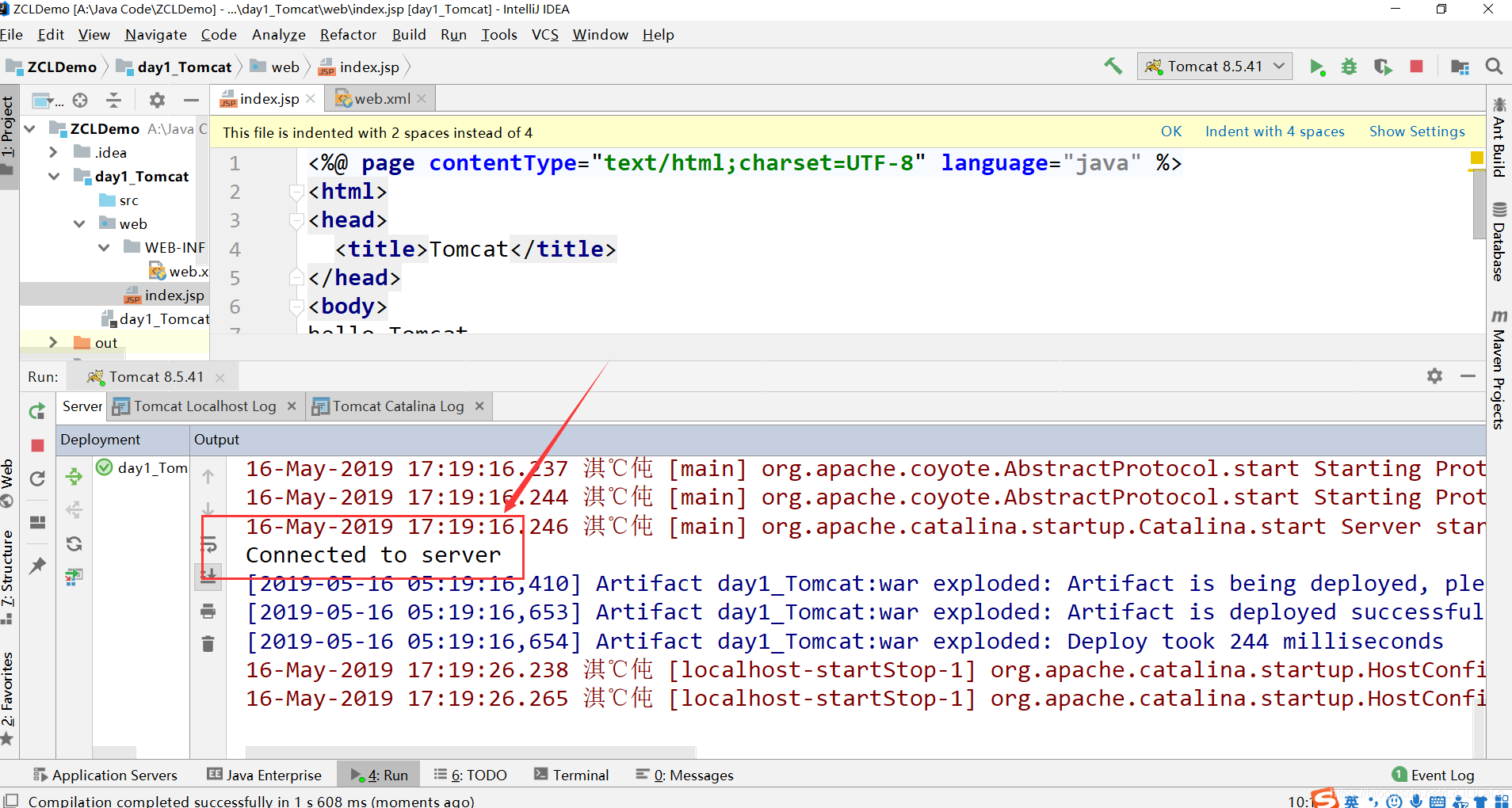This screenshot has height=808, width=1512.
Task: Open Project panel settings gear
Action: pos(157,100)
